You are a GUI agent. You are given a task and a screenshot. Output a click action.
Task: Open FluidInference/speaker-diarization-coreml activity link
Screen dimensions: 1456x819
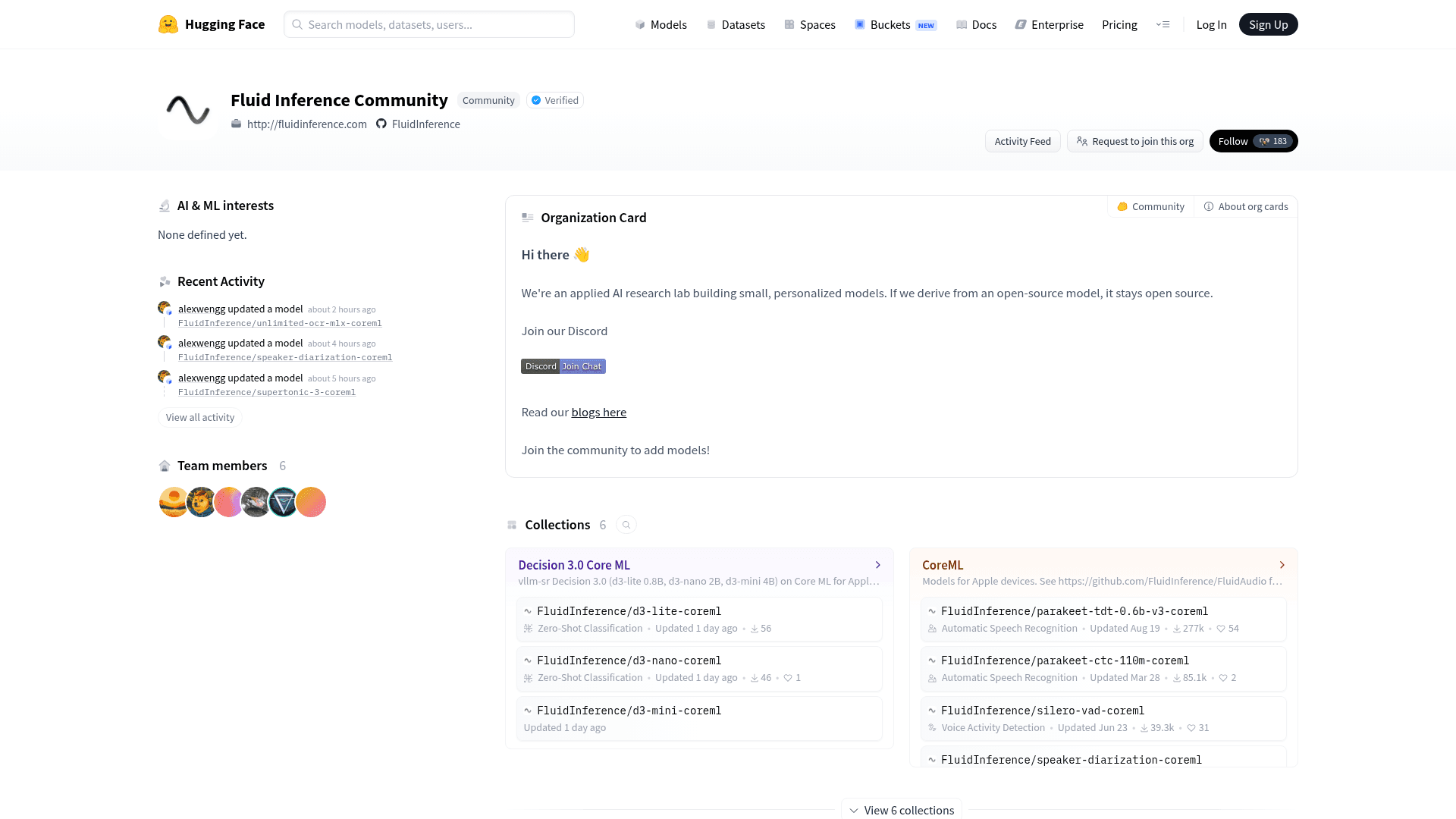click(x=285, y=357)
